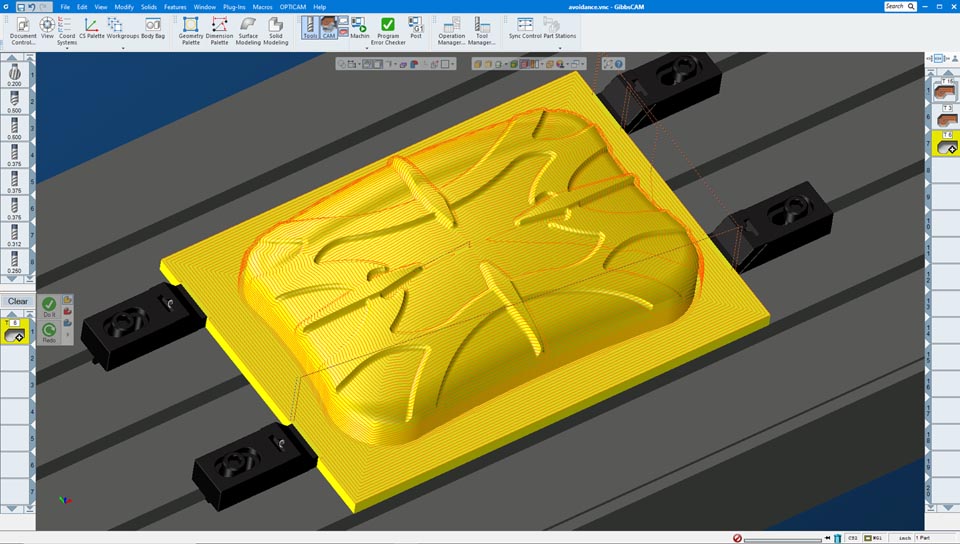Toggle the CAM palette button
Screen dimensions: 960x544
pos(329,28)
